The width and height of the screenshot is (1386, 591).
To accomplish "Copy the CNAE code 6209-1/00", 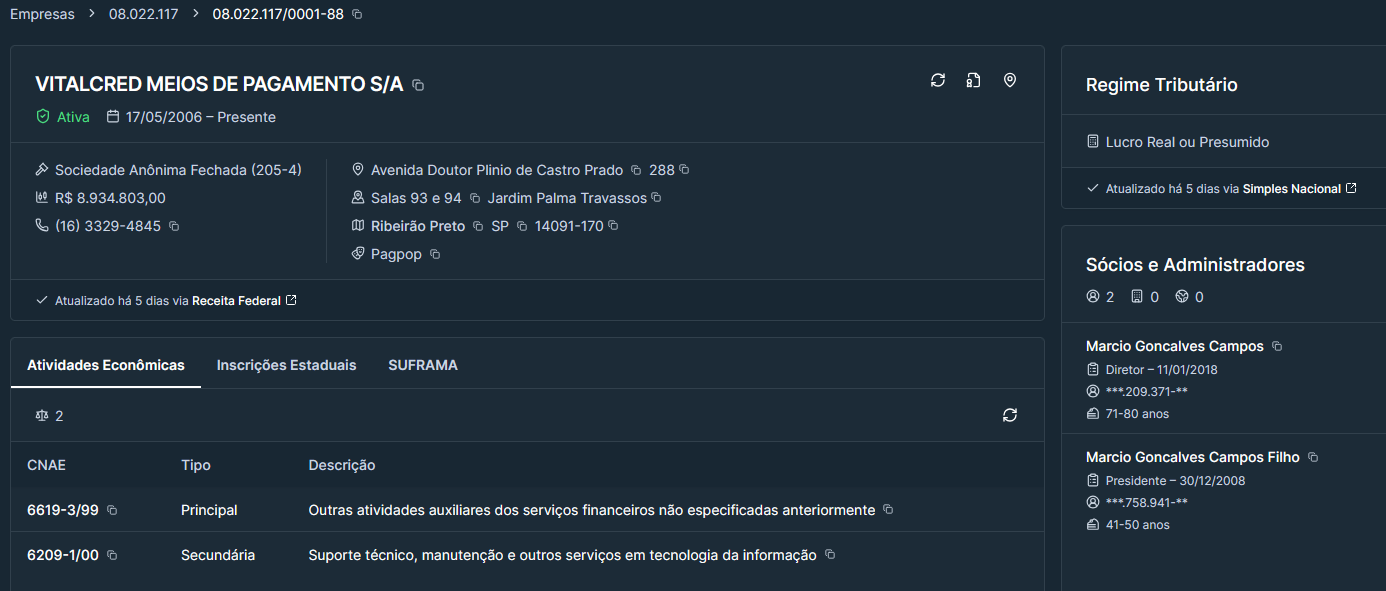I will [x=112, y=555].
